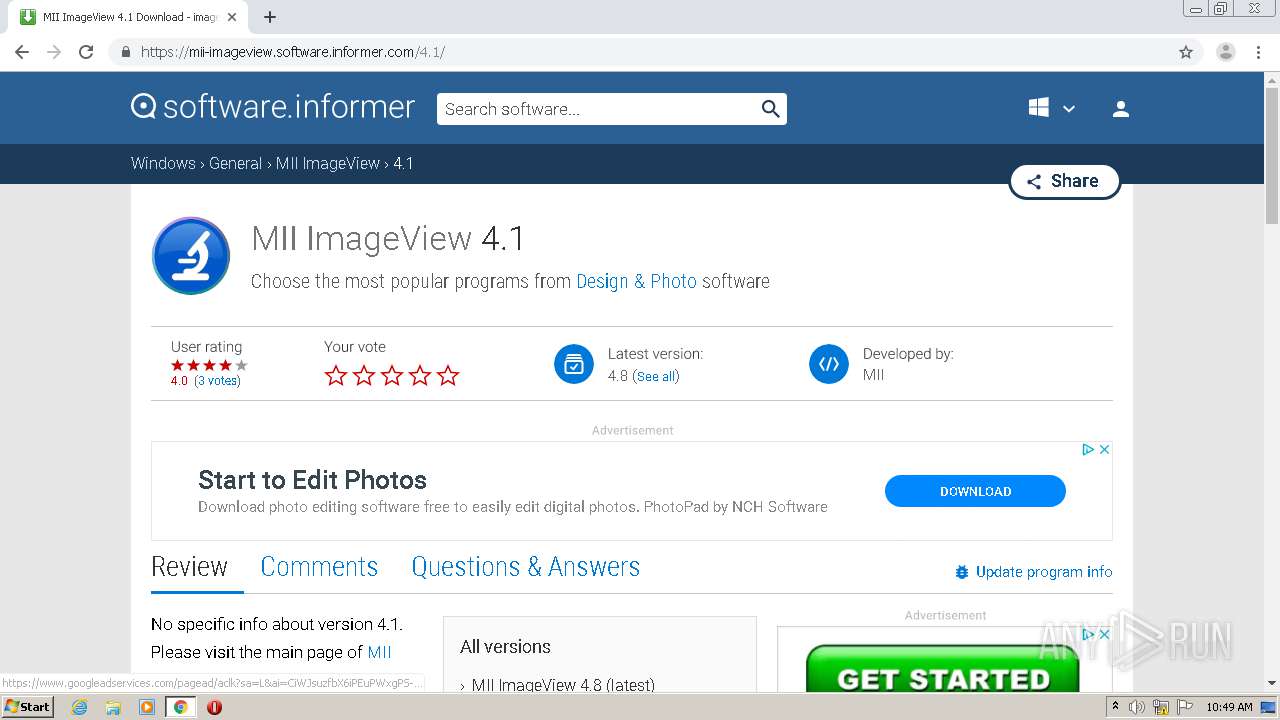This screenshot has width=1280, height=720.
Task: Click the volume speaker tray icon
Action: point(1137,707)
